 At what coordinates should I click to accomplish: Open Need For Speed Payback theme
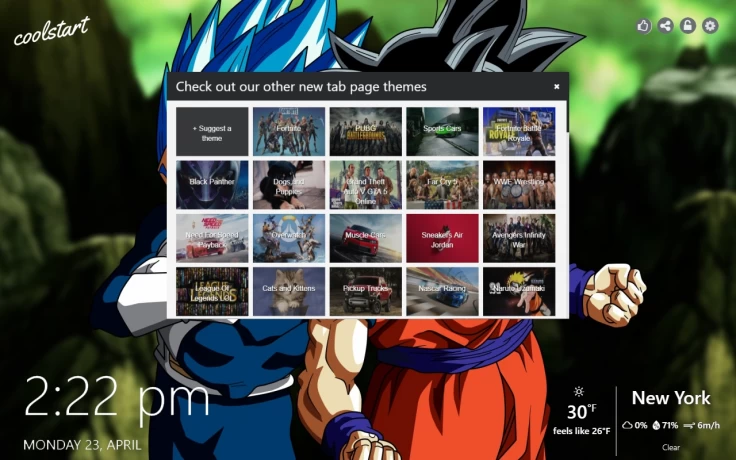coord(212,238)
